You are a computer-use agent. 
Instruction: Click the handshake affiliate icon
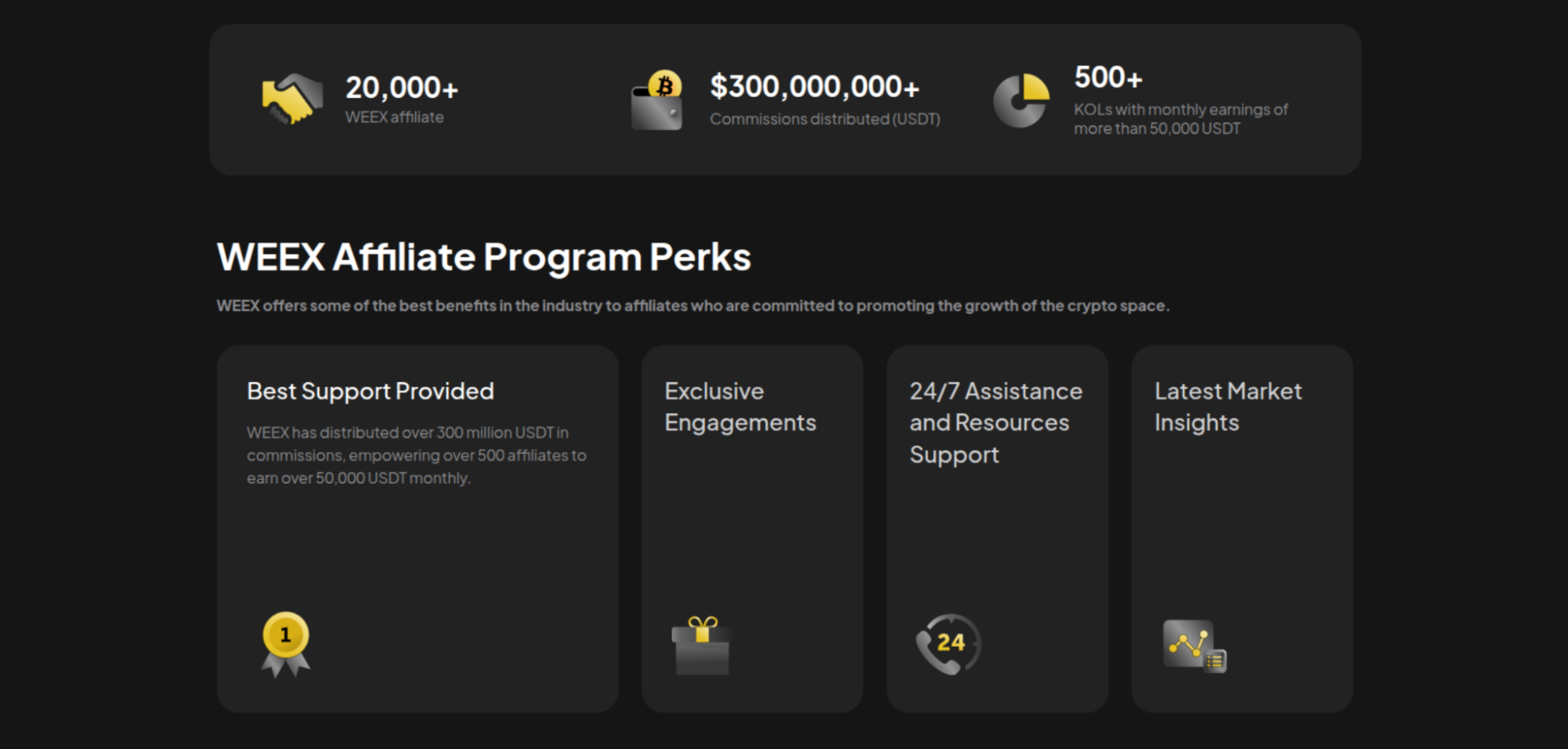[x=292, y=100]
